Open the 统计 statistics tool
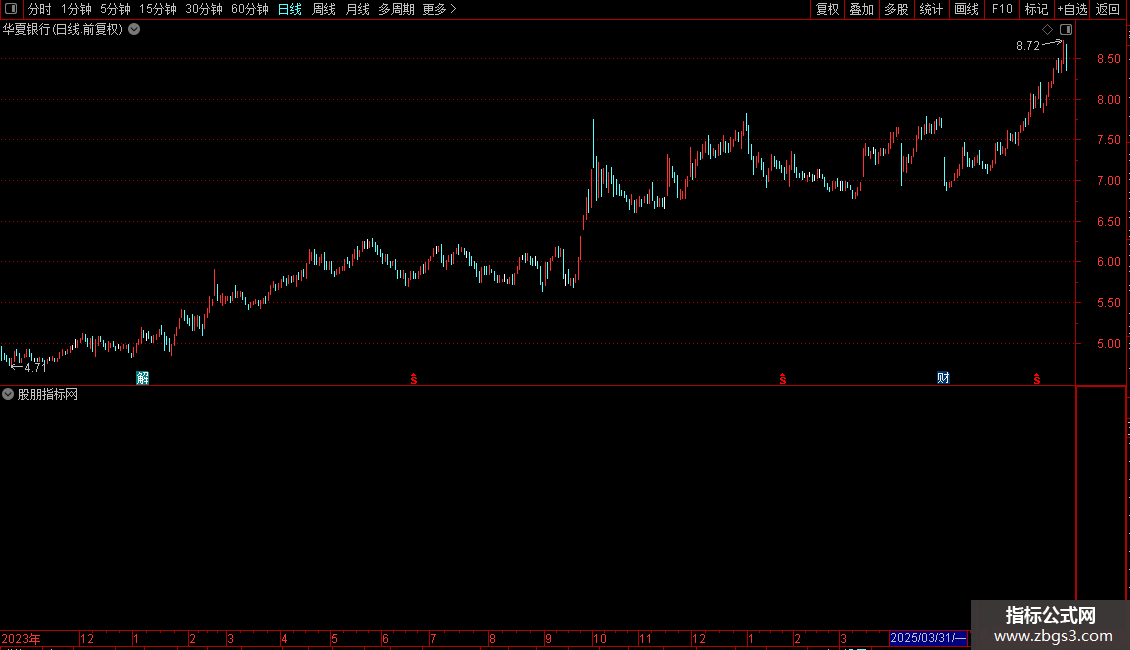This screenshot has height=650, width=1130. tap(931, 9)
